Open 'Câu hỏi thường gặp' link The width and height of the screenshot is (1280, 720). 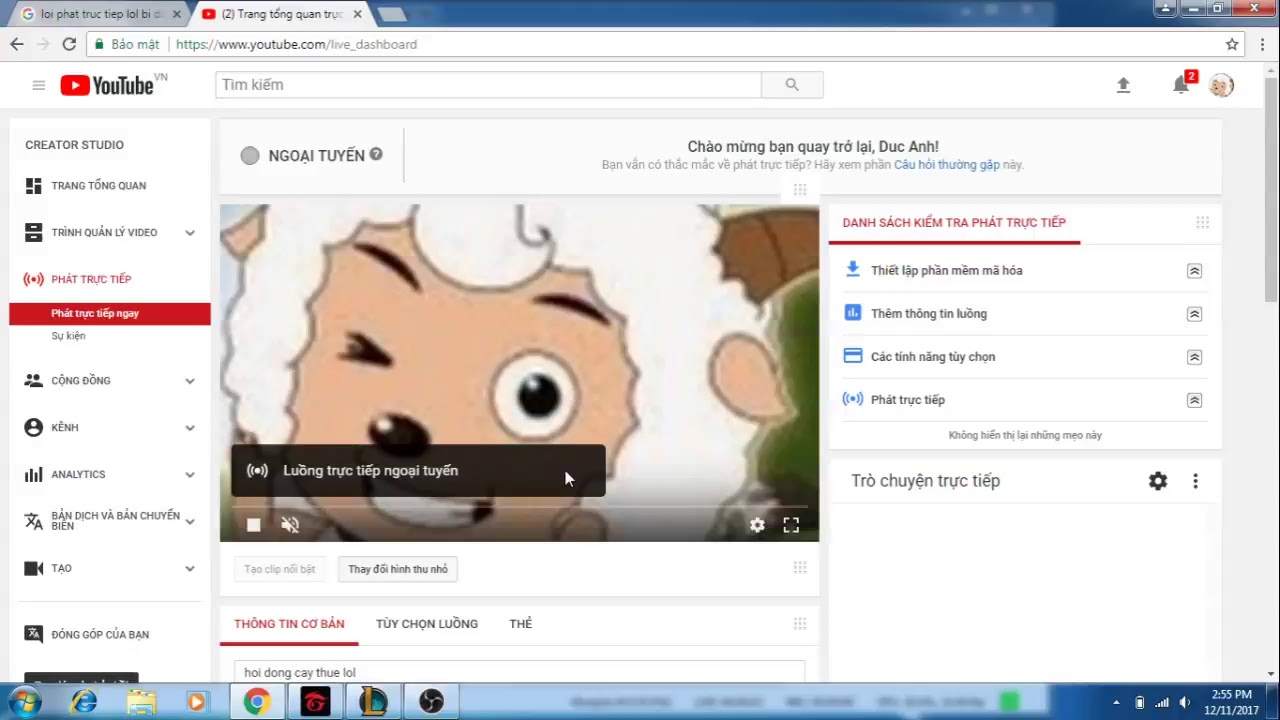tap(947, 165)
